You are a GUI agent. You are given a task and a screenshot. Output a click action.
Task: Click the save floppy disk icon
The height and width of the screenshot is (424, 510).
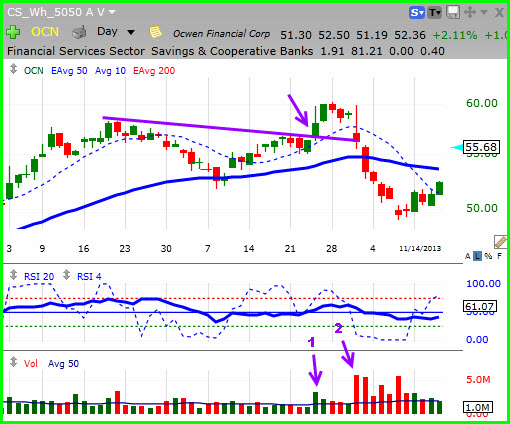pyautogui.click(x=453, y=13)
